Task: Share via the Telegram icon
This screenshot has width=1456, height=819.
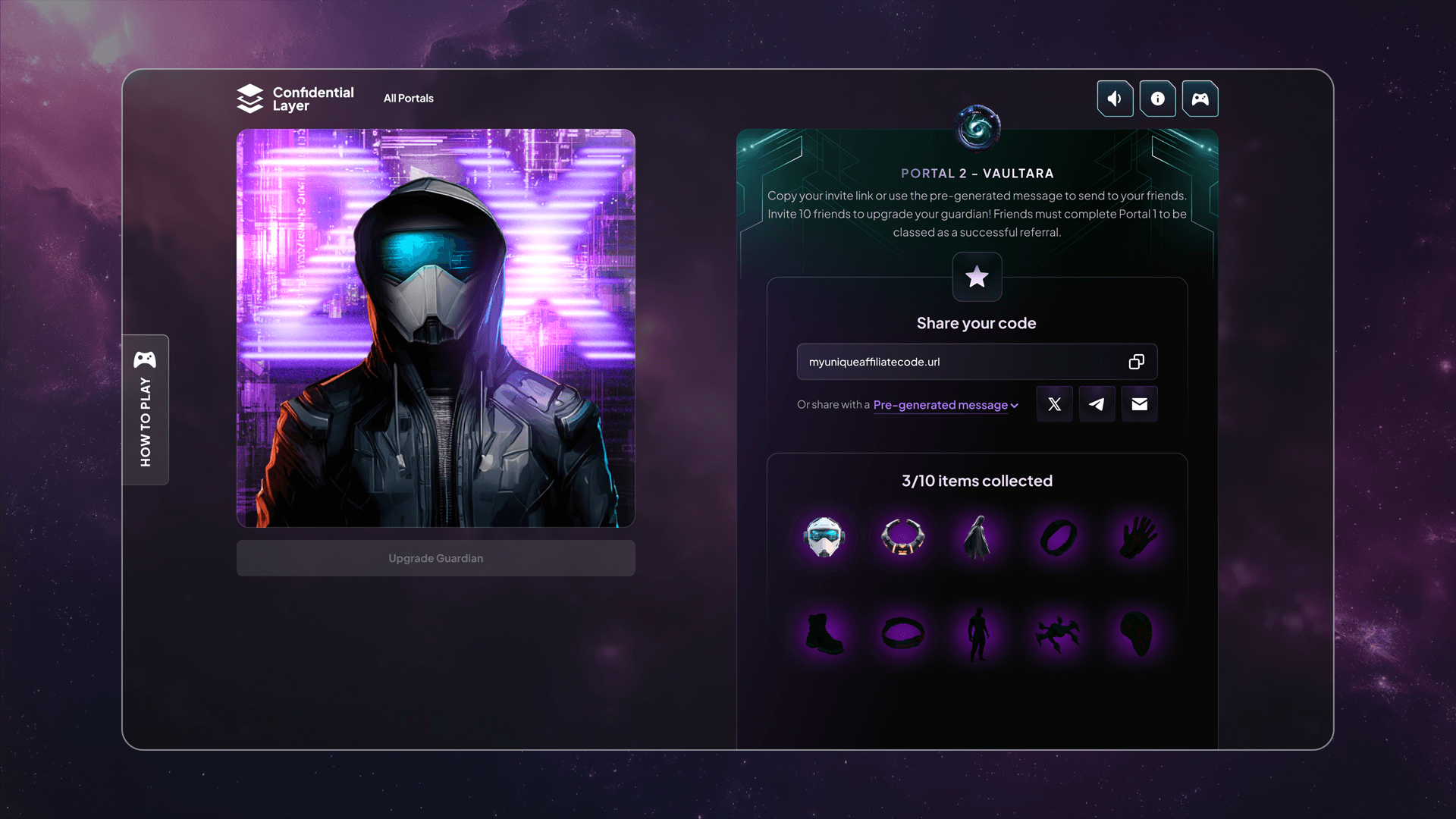Action: pyautogui.click(x=1097, y=404)
